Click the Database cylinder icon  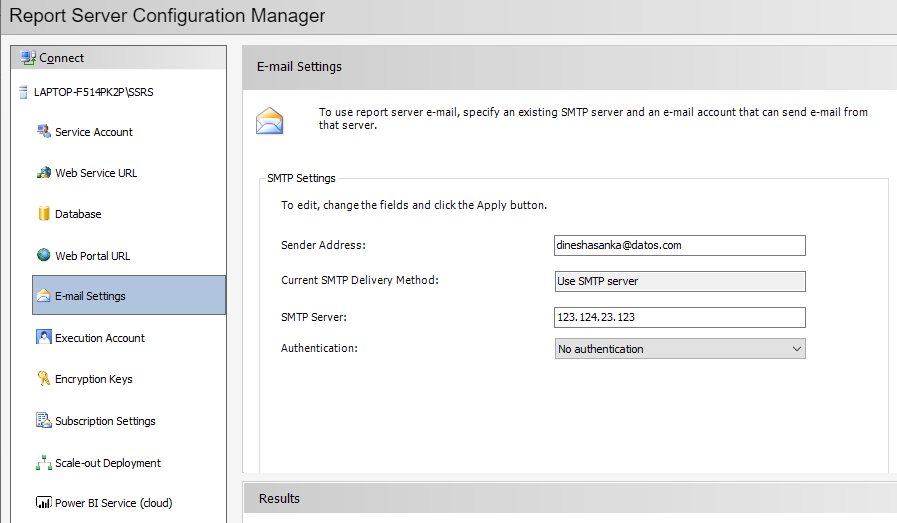44,214
